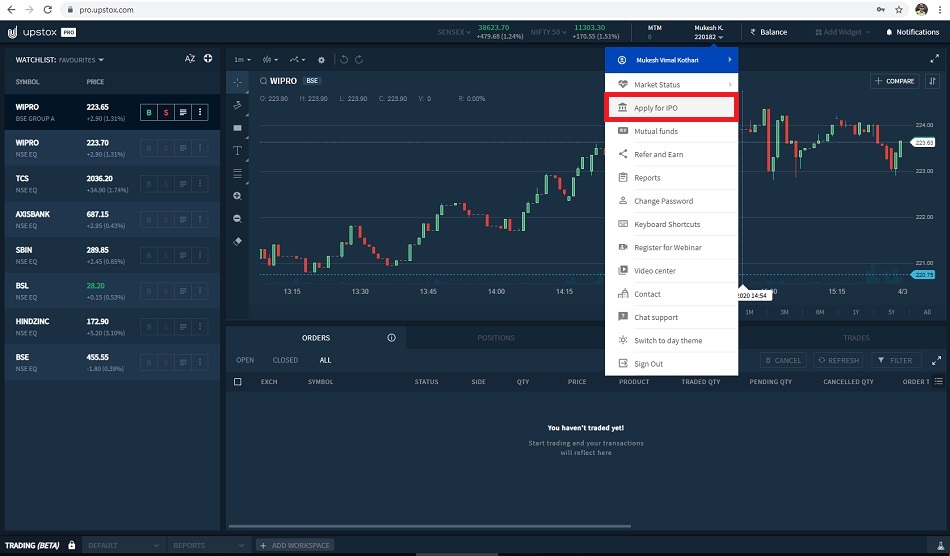Click the Compare button
The image size is (950, 556).
pyautogui.click(x=895, y=81)
